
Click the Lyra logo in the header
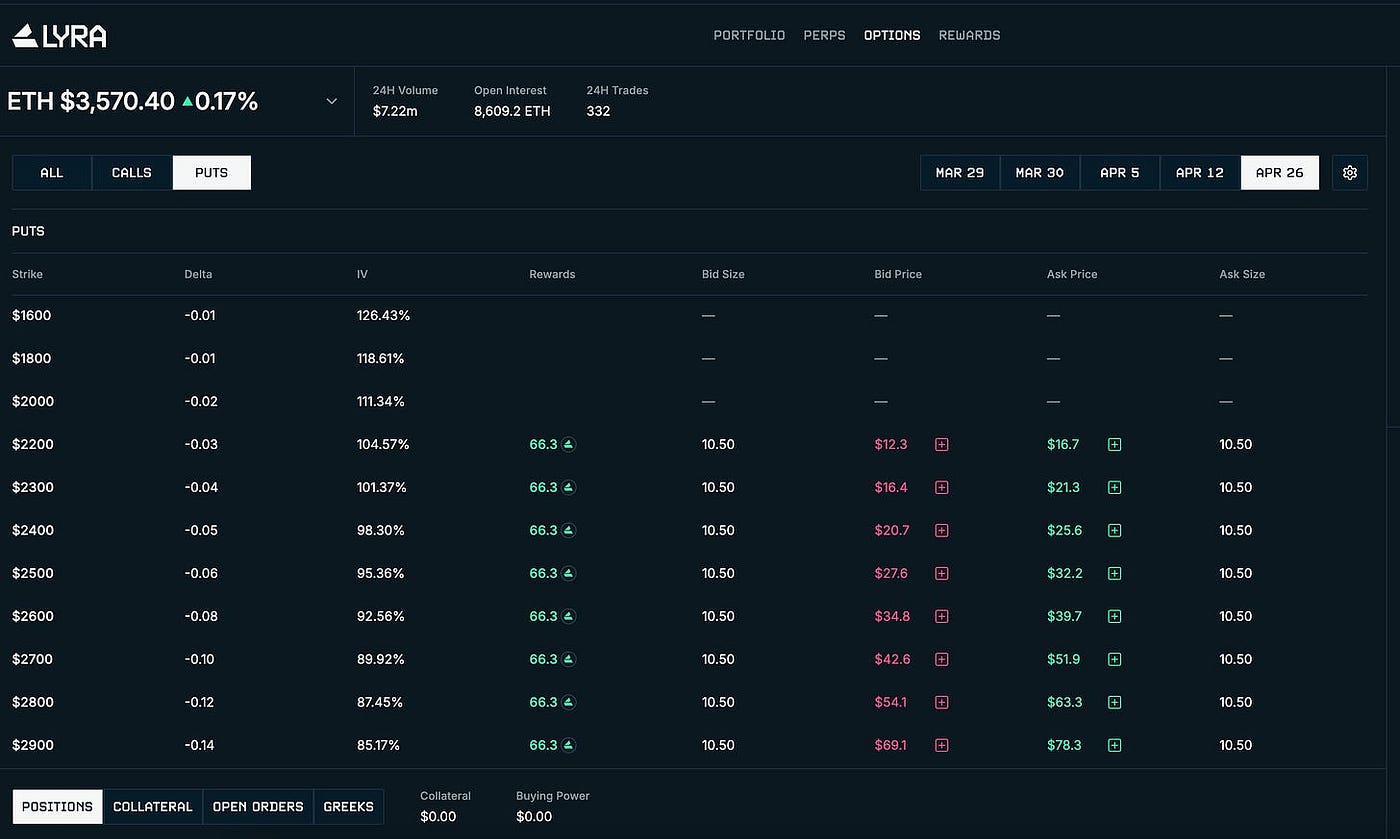click(58, 34)
